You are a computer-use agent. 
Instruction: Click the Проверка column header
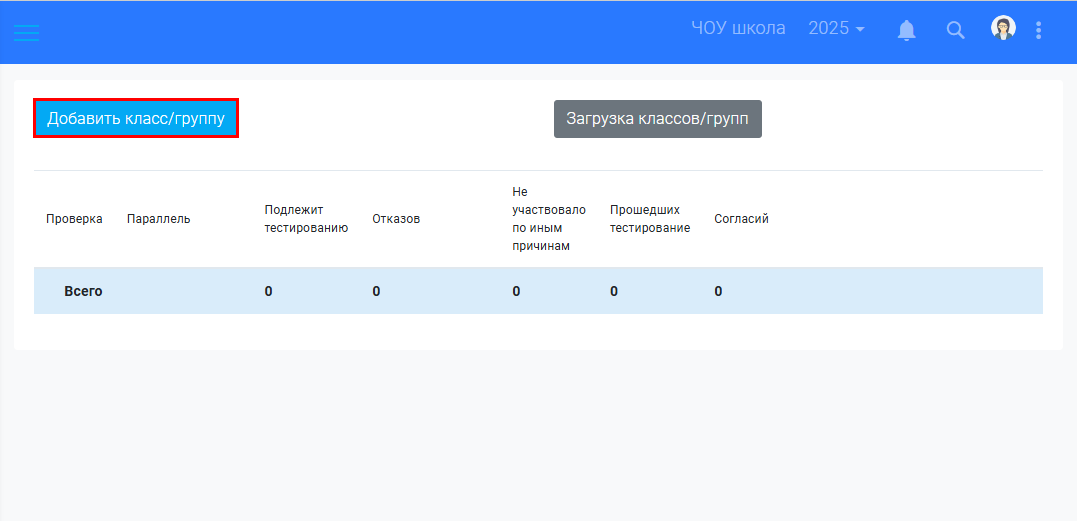point(74,219)
